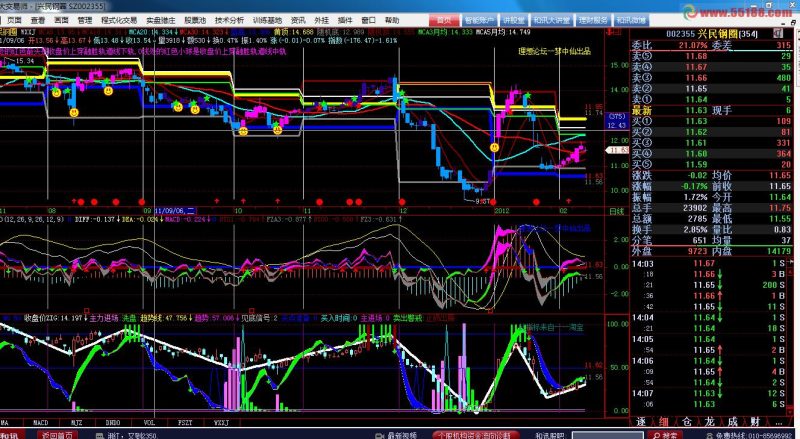
Task: Select the 最新 11.63 price row
Action: tap(713, 110)
